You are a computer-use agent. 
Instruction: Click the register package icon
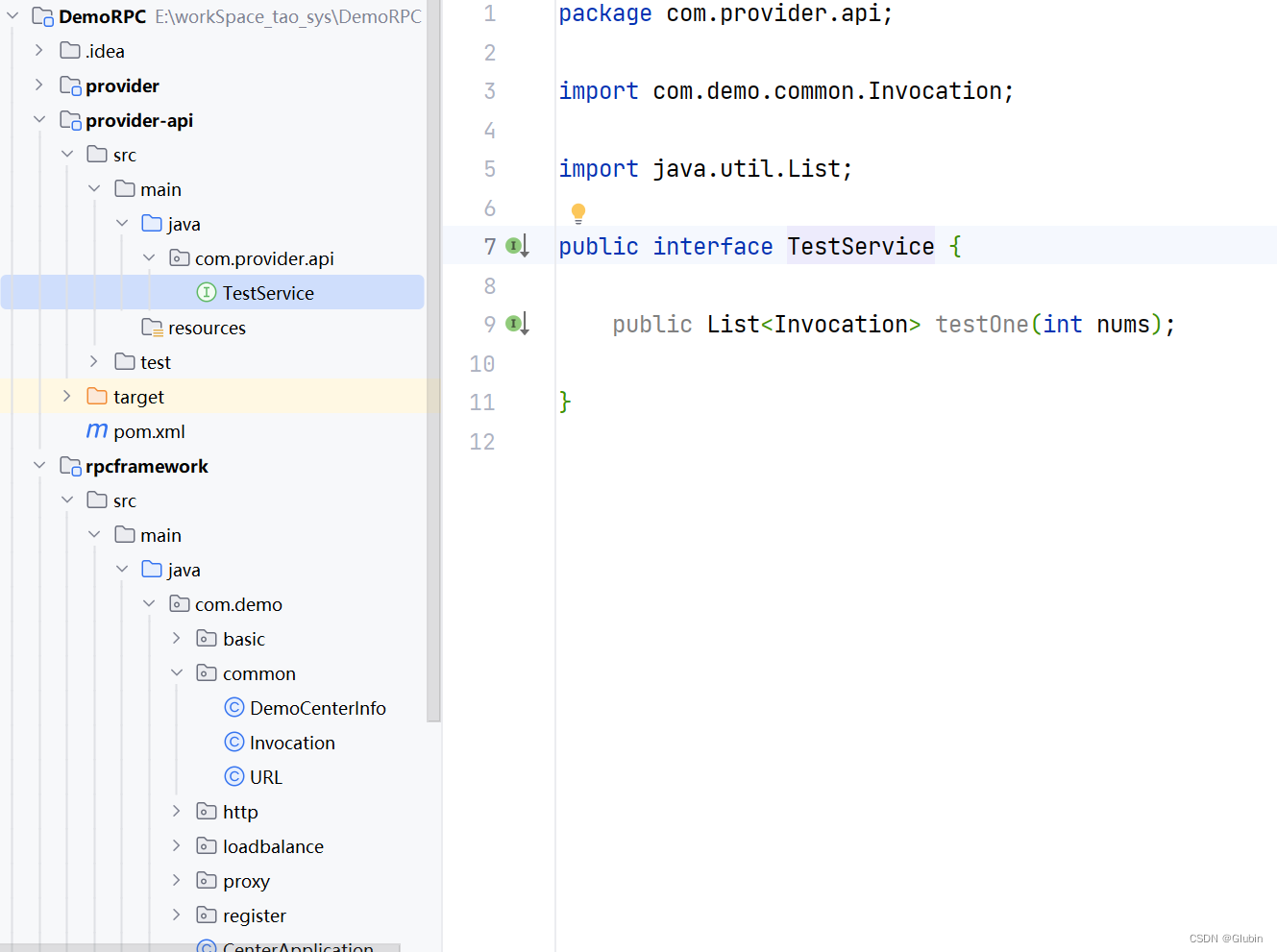(207, 915)
